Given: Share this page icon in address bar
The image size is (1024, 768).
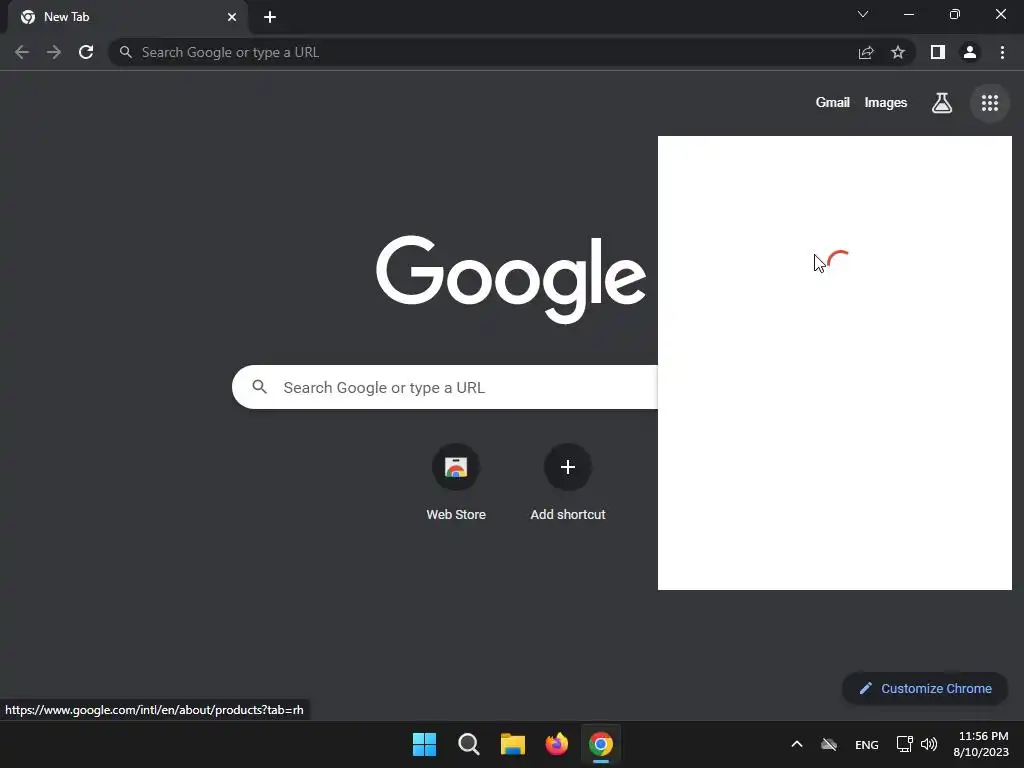Looking at the screenshot, I should [x=866, y=52].
